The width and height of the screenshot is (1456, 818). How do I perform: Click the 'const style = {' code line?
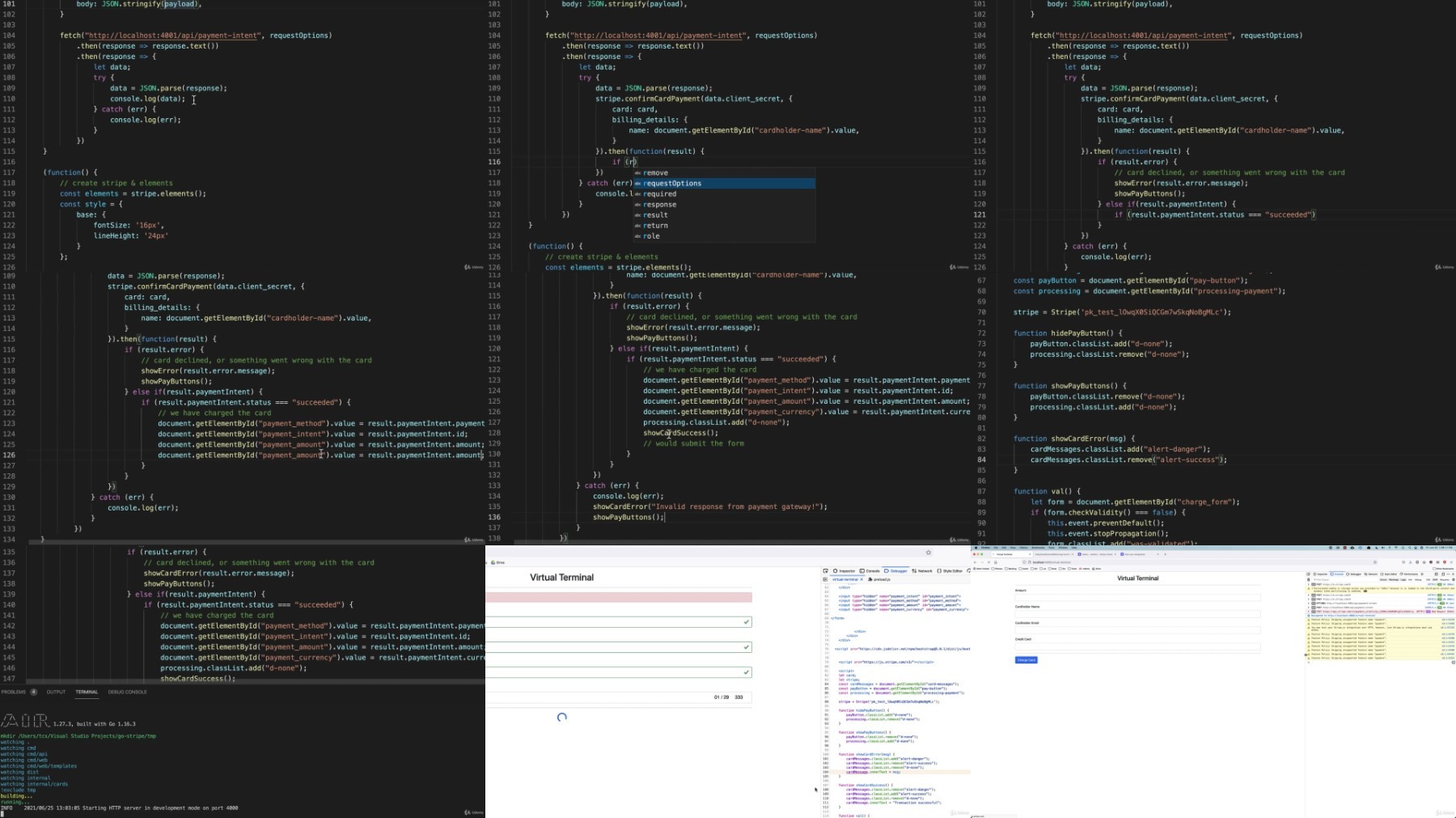point(91,204)
